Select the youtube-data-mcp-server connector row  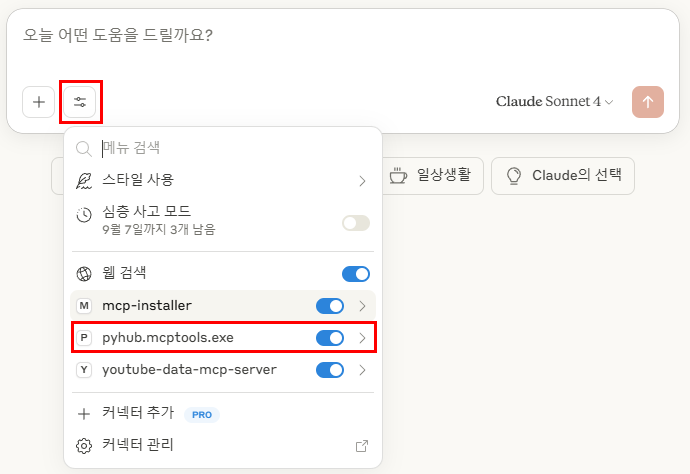[x=223, y=370]
